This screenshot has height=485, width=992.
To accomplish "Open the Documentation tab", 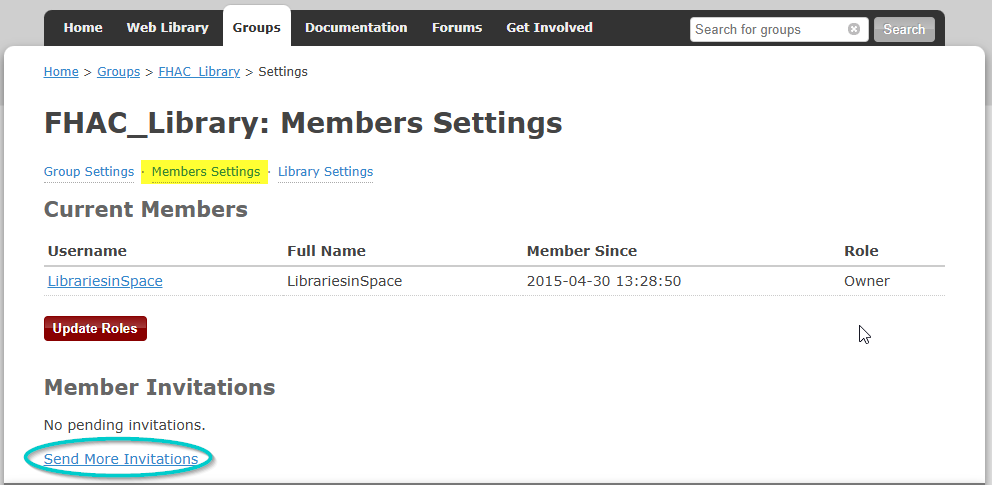I will [x=356, y=28].
